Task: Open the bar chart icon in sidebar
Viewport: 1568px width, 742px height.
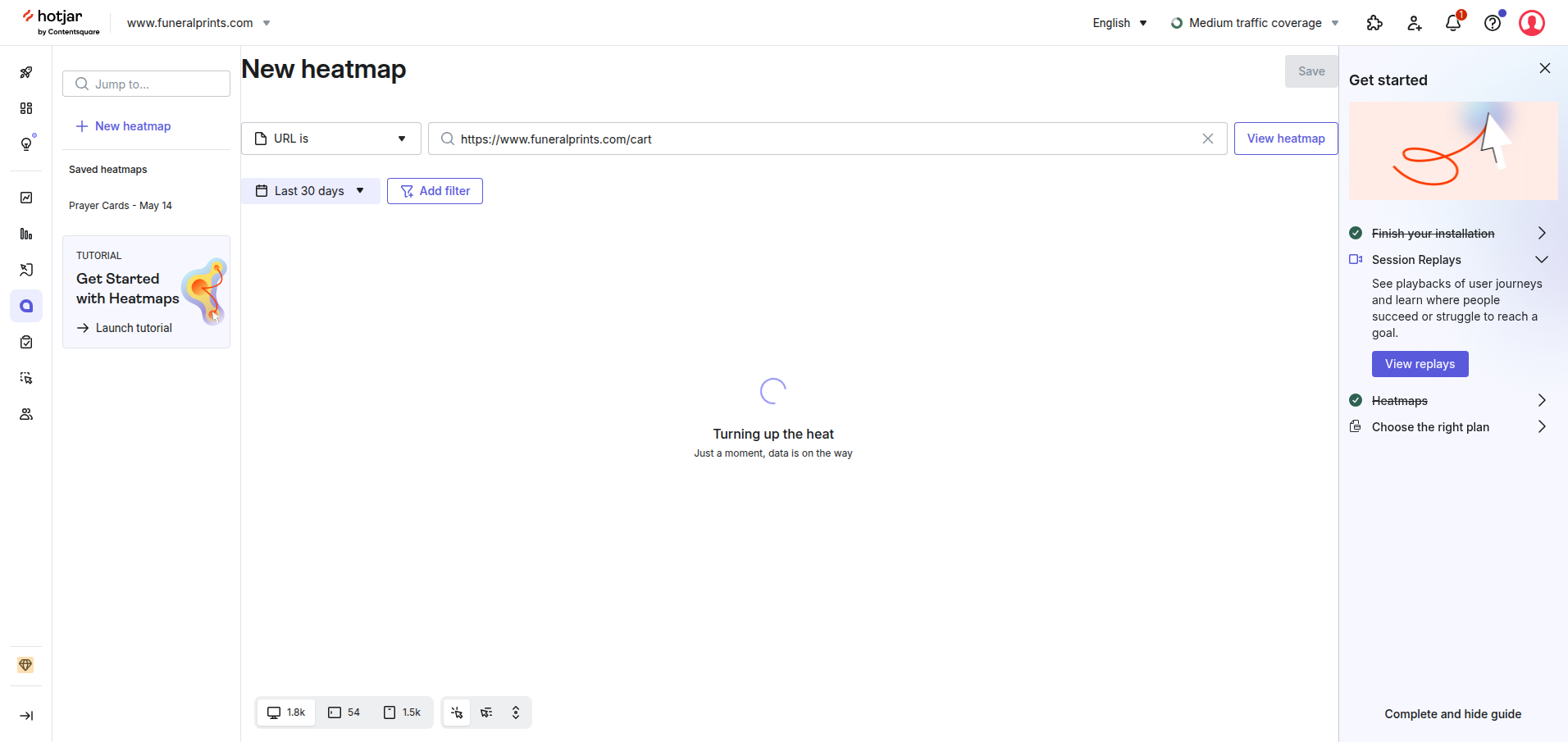Action: pyautogui.click(x=26, y=234)
